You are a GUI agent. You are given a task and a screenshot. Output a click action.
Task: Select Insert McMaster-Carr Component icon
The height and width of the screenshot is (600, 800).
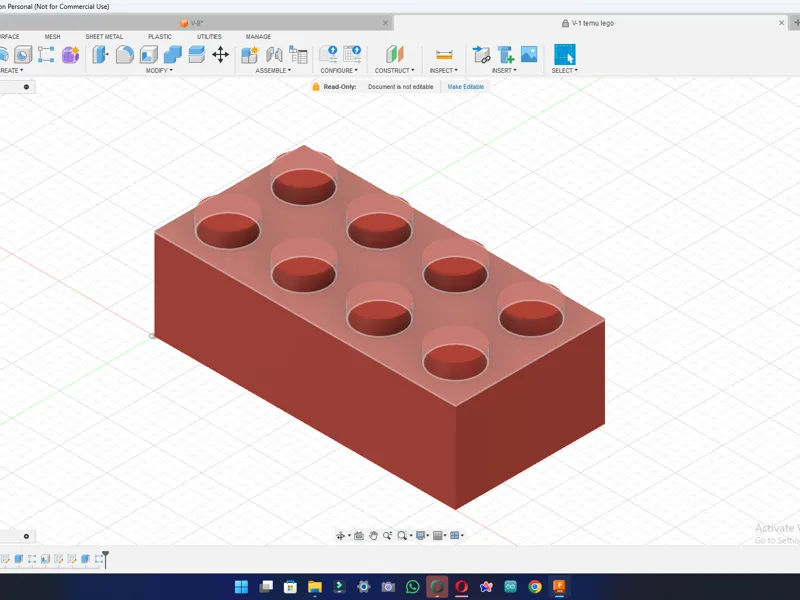505,55
